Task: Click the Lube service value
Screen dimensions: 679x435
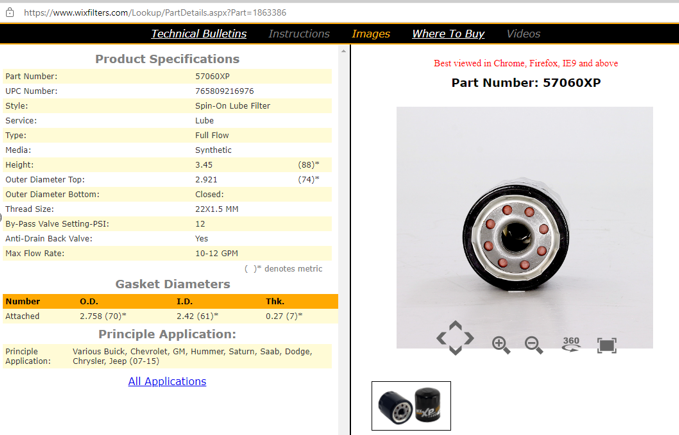Action: coord(204,120)
